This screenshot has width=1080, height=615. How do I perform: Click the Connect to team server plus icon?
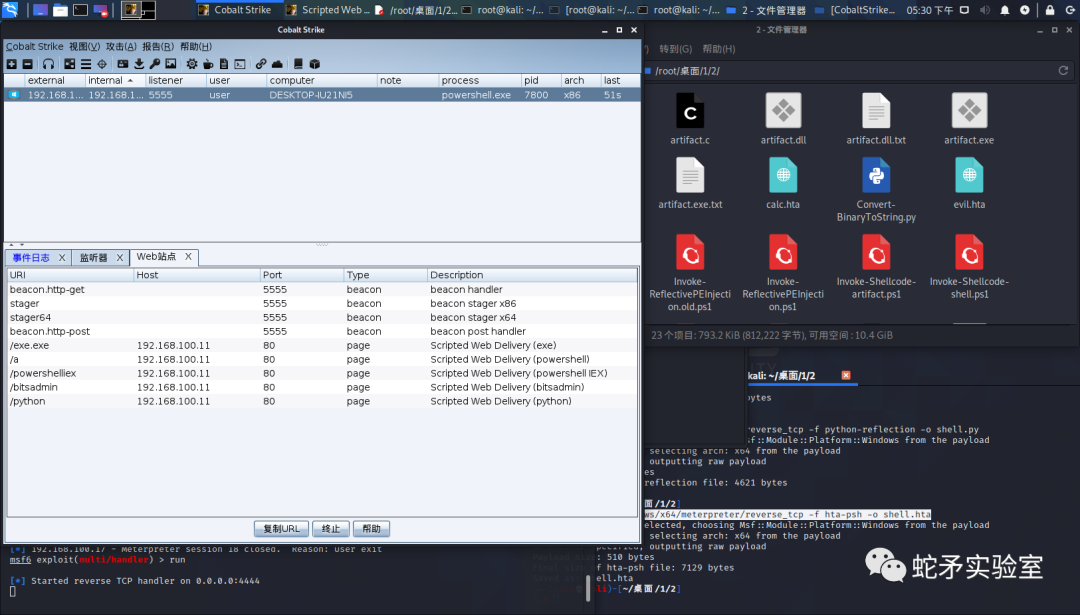pyautogui.click(x=11, y=64)
